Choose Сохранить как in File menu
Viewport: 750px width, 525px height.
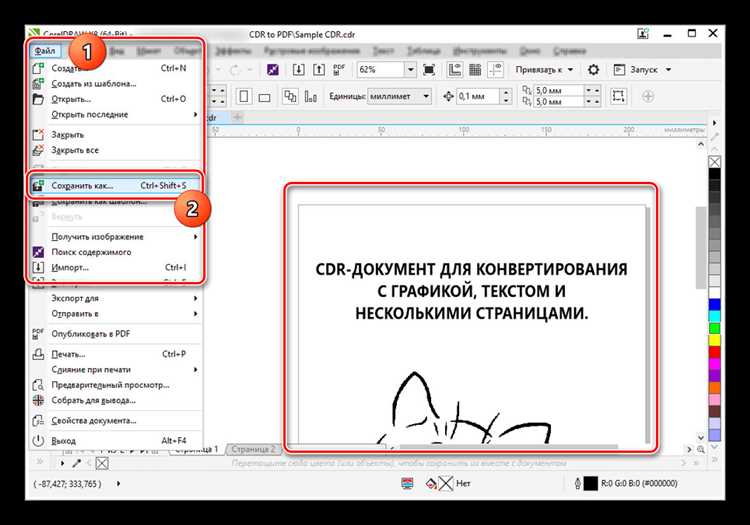pyautogui.click(x=115, y=186)
